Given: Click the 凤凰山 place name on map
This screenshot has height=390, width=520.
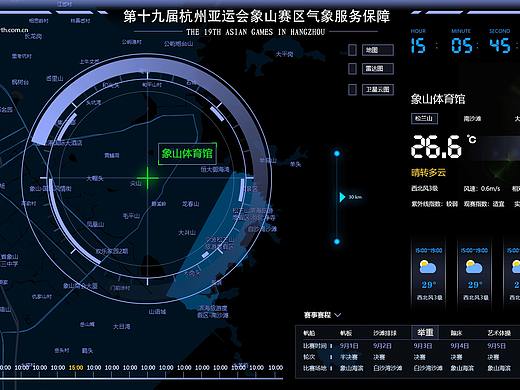Looking at the screenshot, I should (96, 224).
